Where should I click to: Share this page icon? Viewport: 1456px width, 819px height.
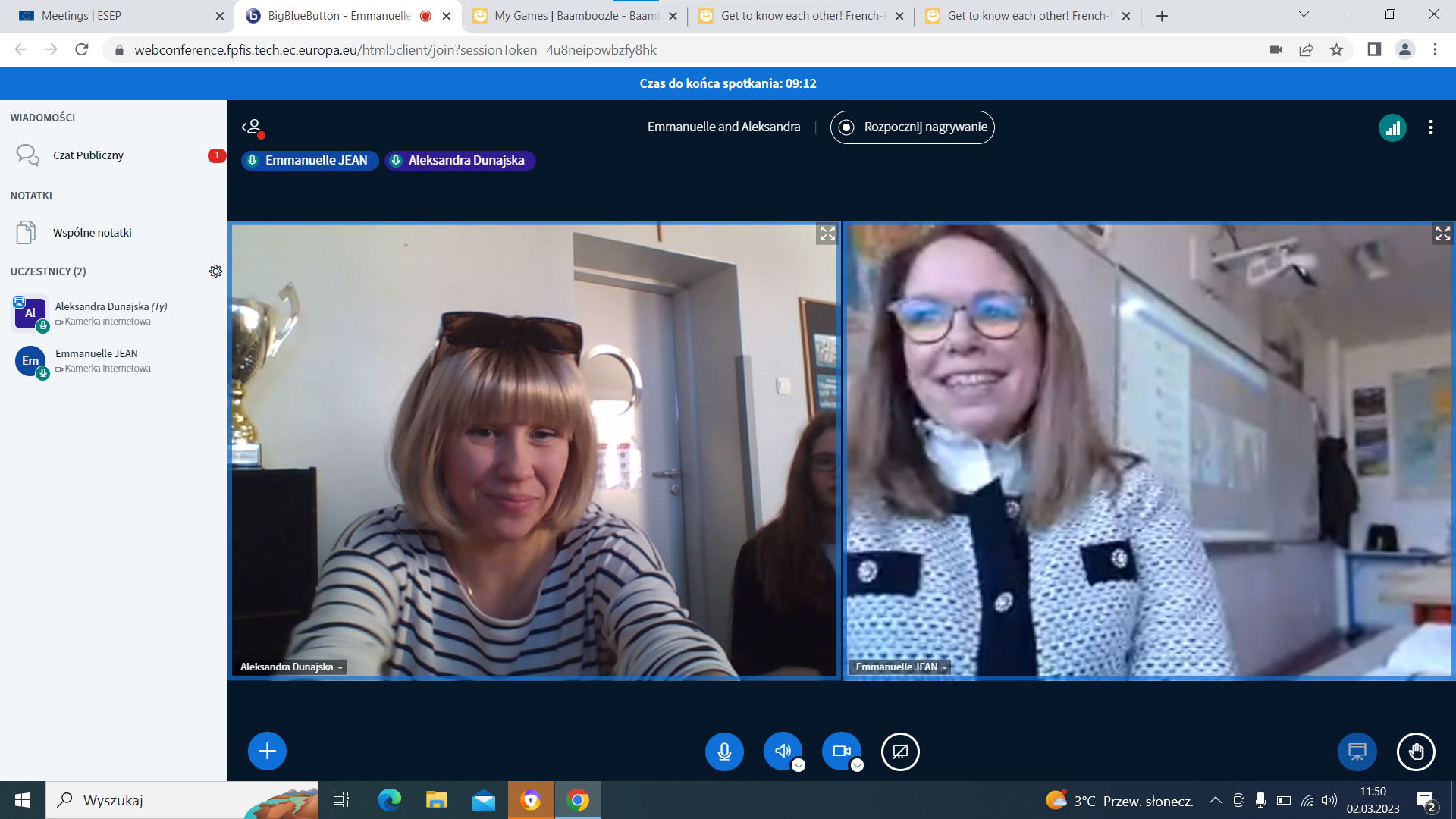(1306, 50)
